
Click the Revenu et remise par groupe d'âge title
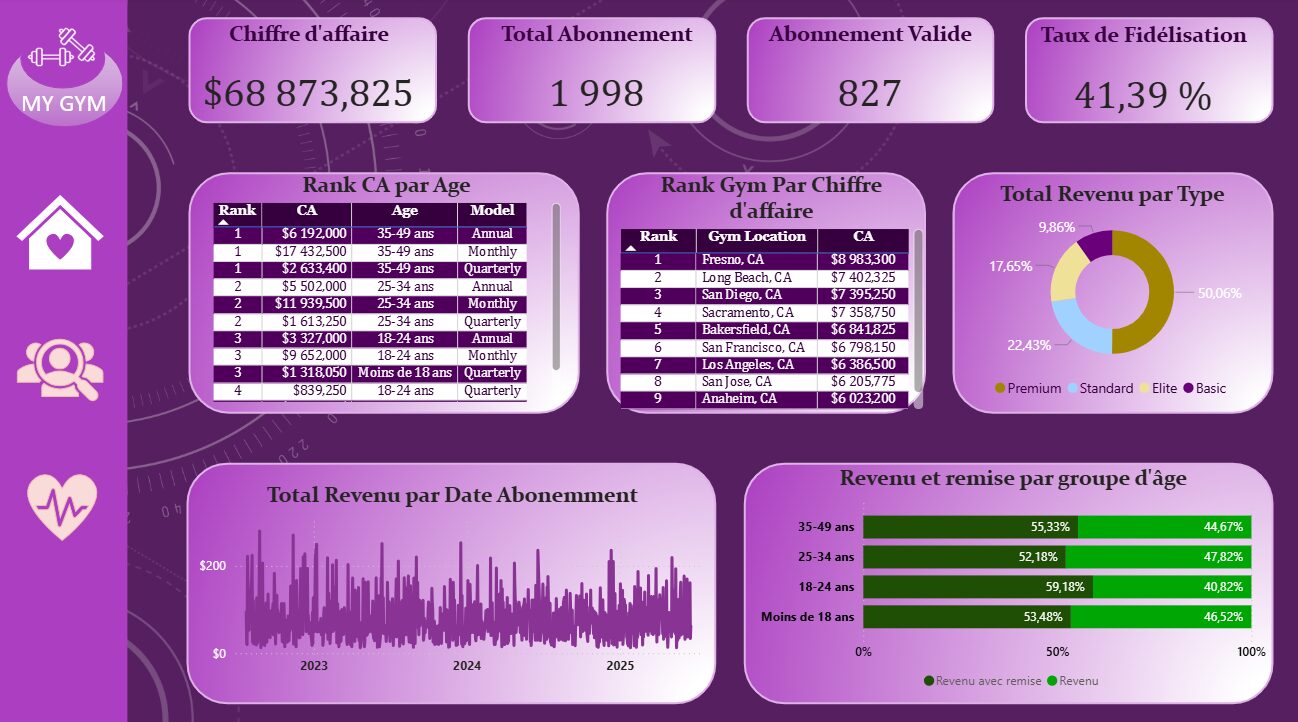pyautogui.click(x=1013, y=478)
